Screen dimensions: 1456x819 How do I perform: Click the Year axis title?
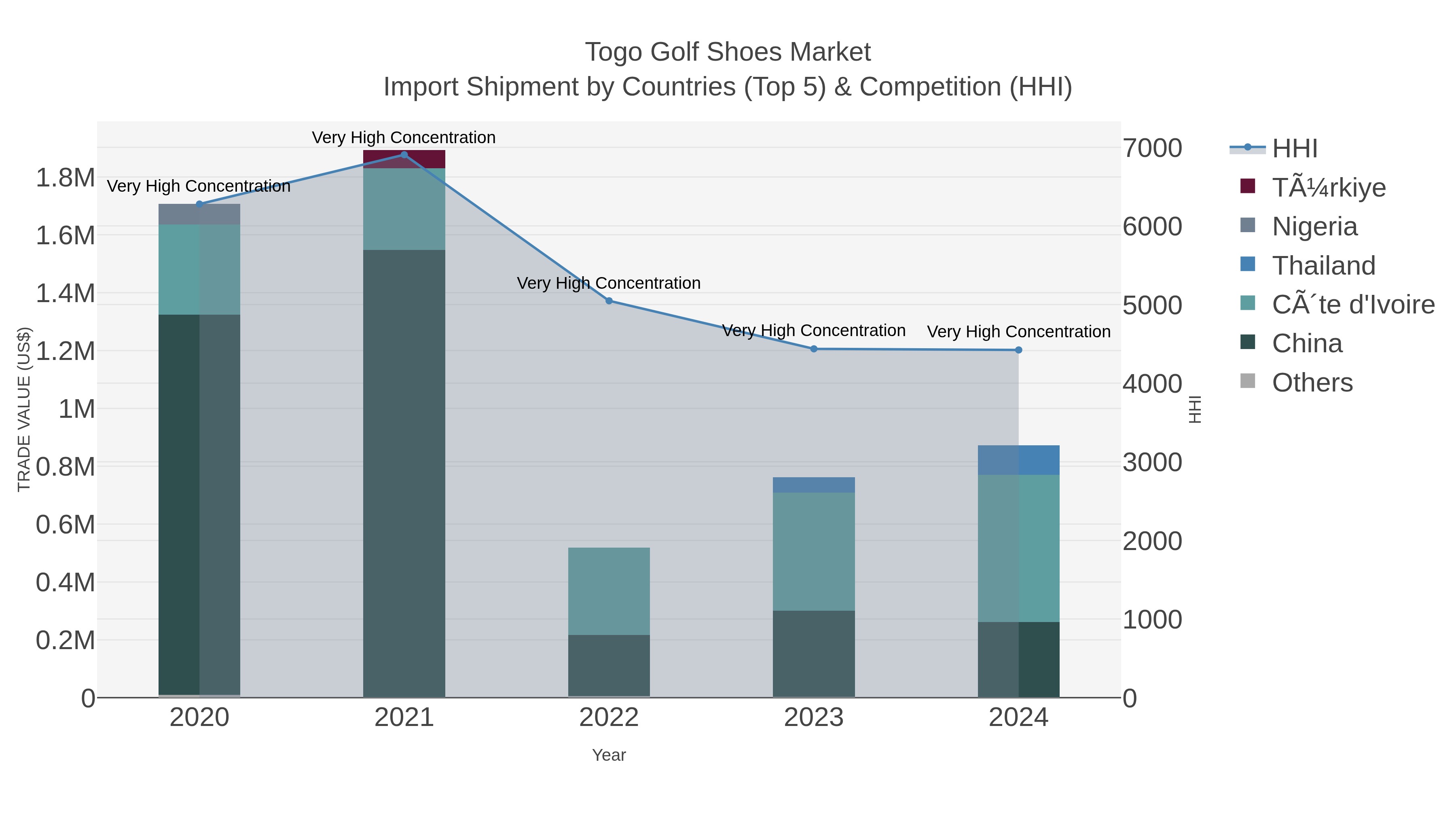coord(609,755)
